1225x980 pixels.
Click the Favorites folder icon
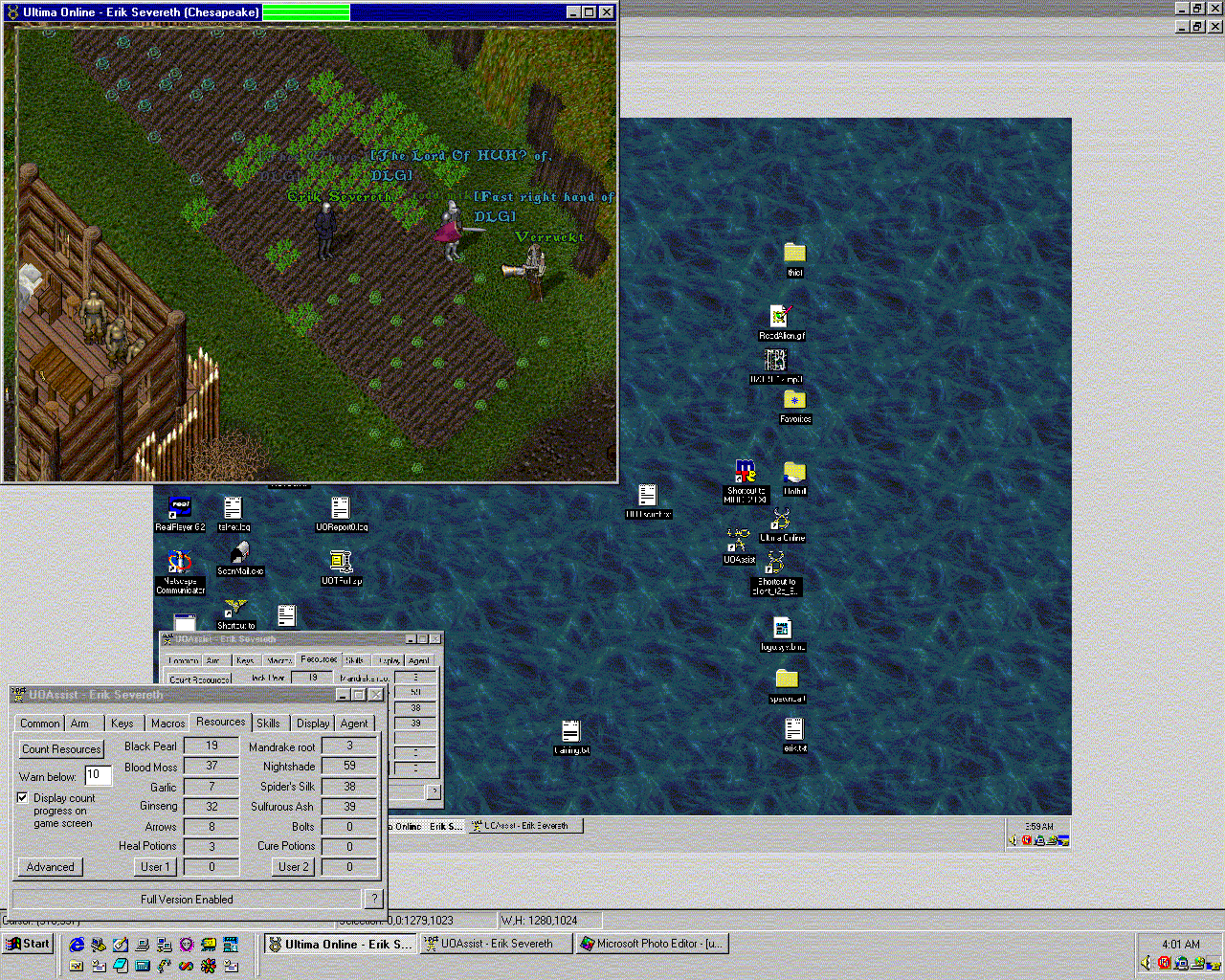point(794,401)
